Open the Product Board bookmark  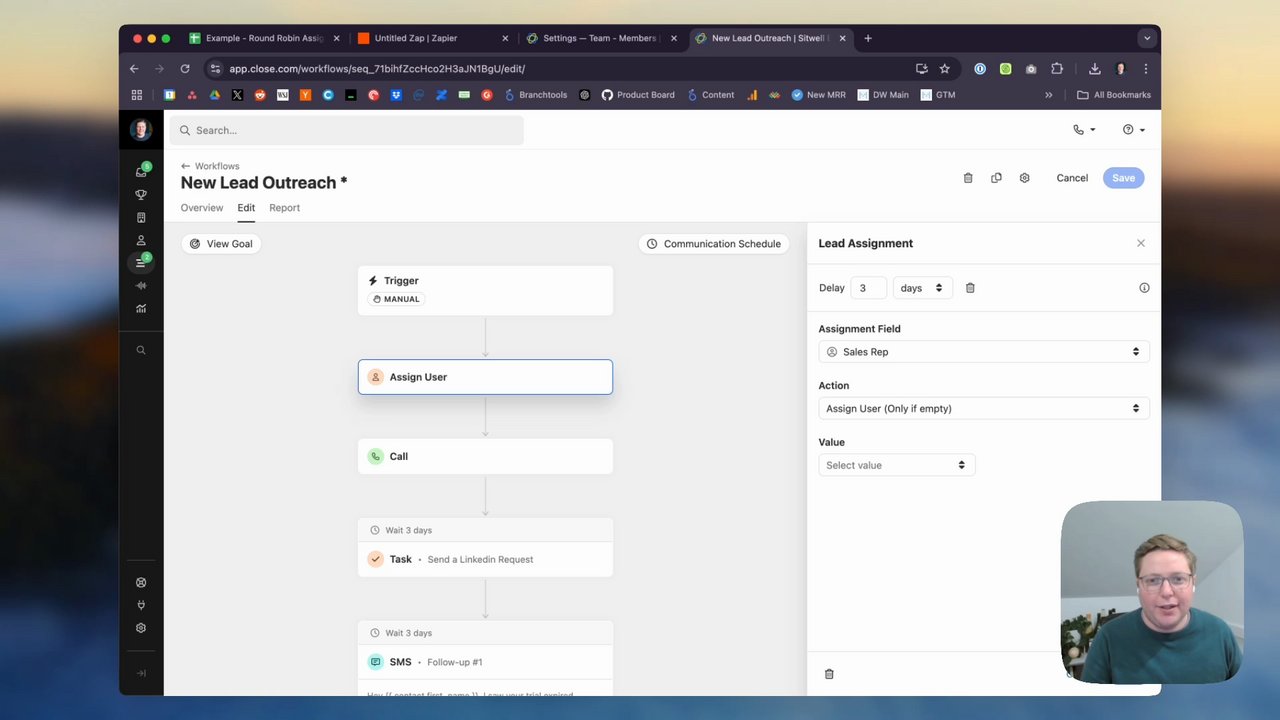coord(637,95)
